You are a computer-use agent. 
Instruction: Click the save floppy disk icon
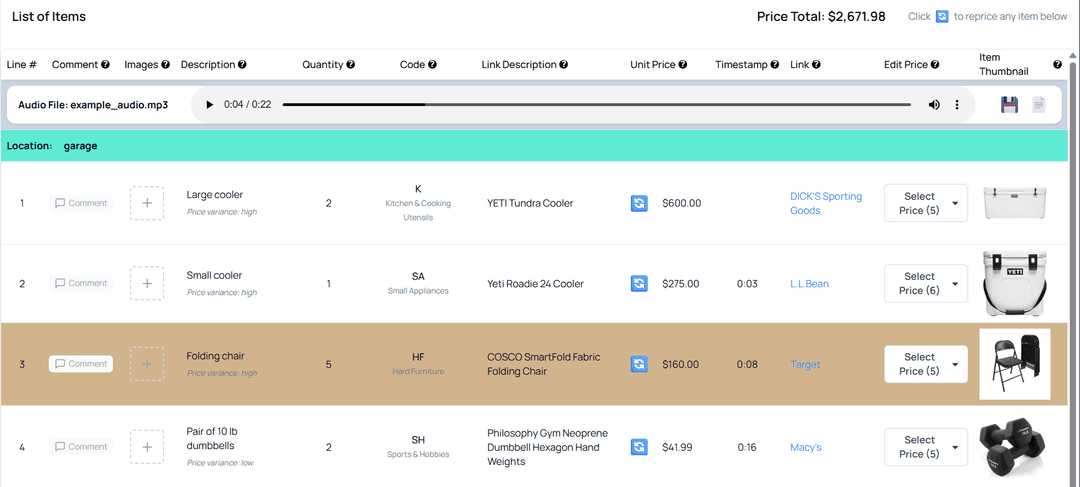[x=1009, y=105]
